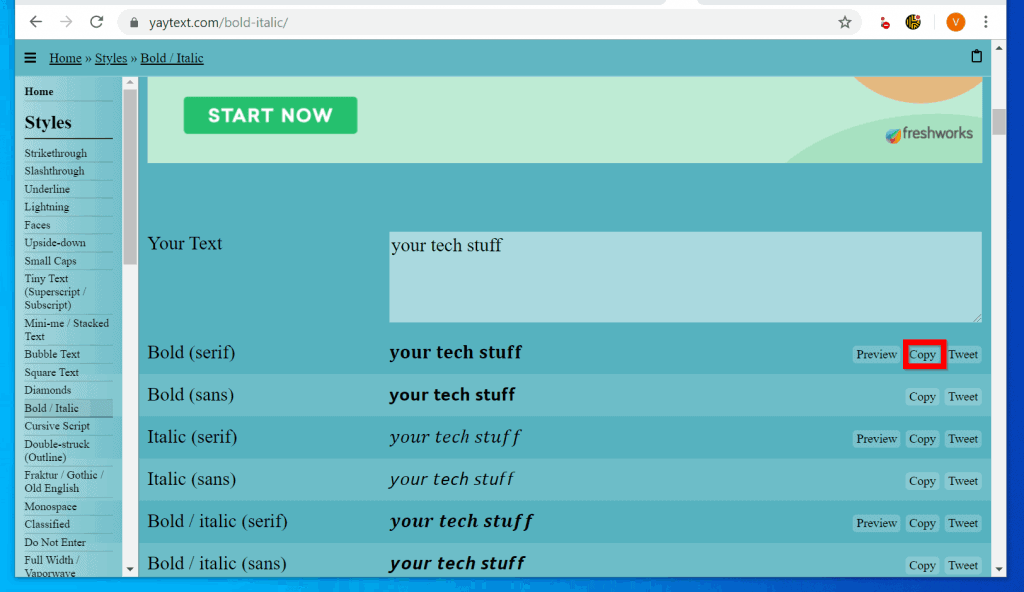Screen dimensions: 1024x592
Task: Click the page scrollbar up arrow
Action: coord(999,48)
